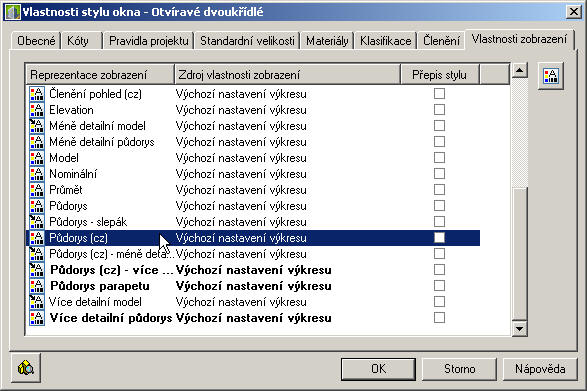Screen dimensions: 587x391
Task: Confirm dialog with the OK button
Action: [378, 369]
